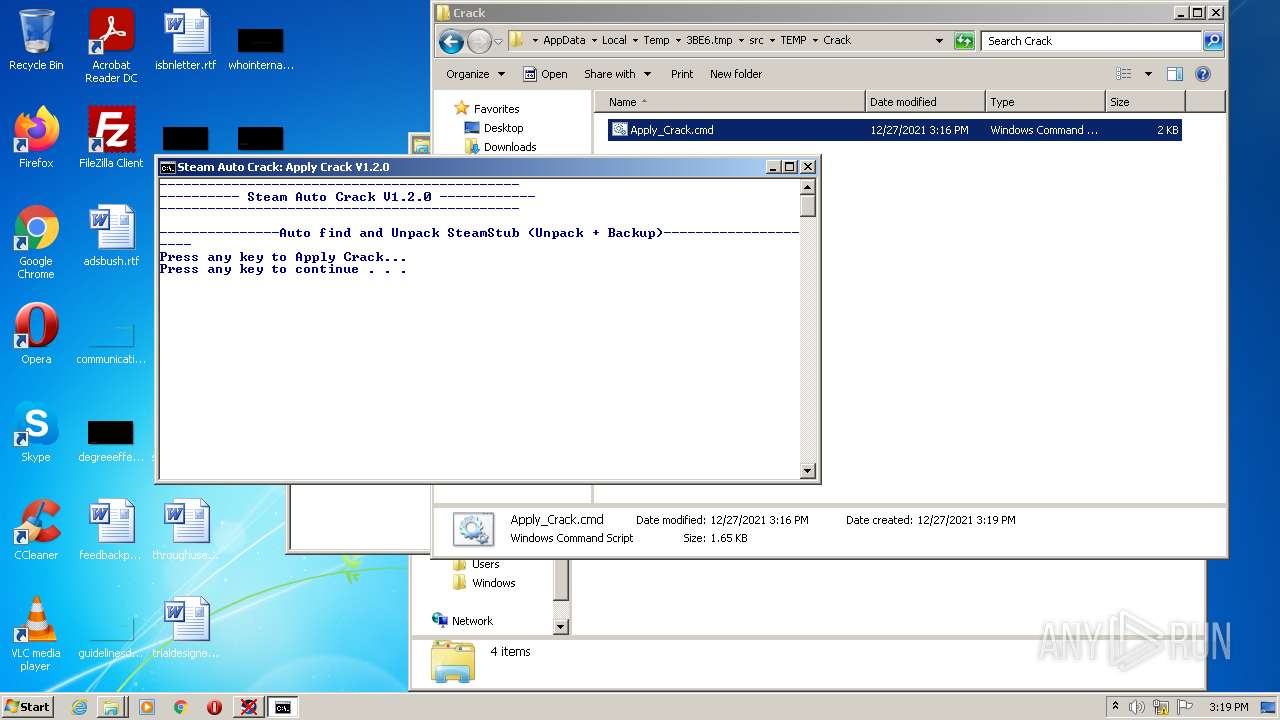Click console scrollbar down arrow
1280x720 pixels.
point(808,471)
